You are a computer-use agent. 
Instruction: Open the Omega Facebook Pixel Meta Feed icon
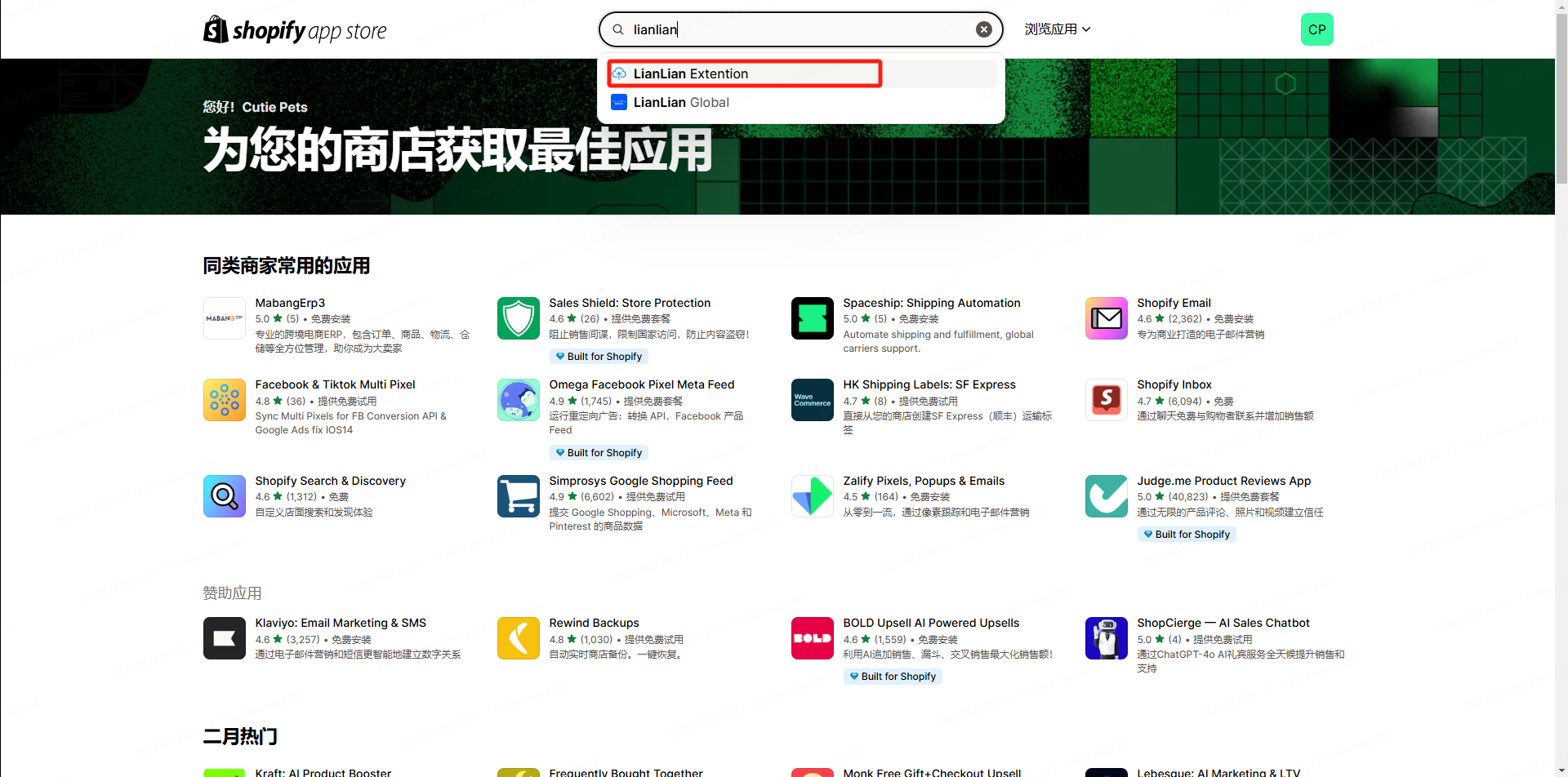(x=519, y=400)
